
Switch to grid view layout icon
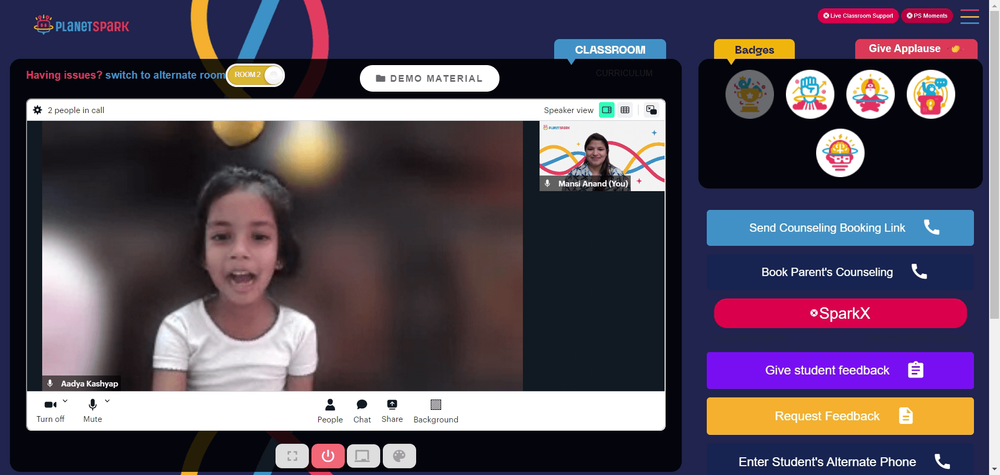625,110
